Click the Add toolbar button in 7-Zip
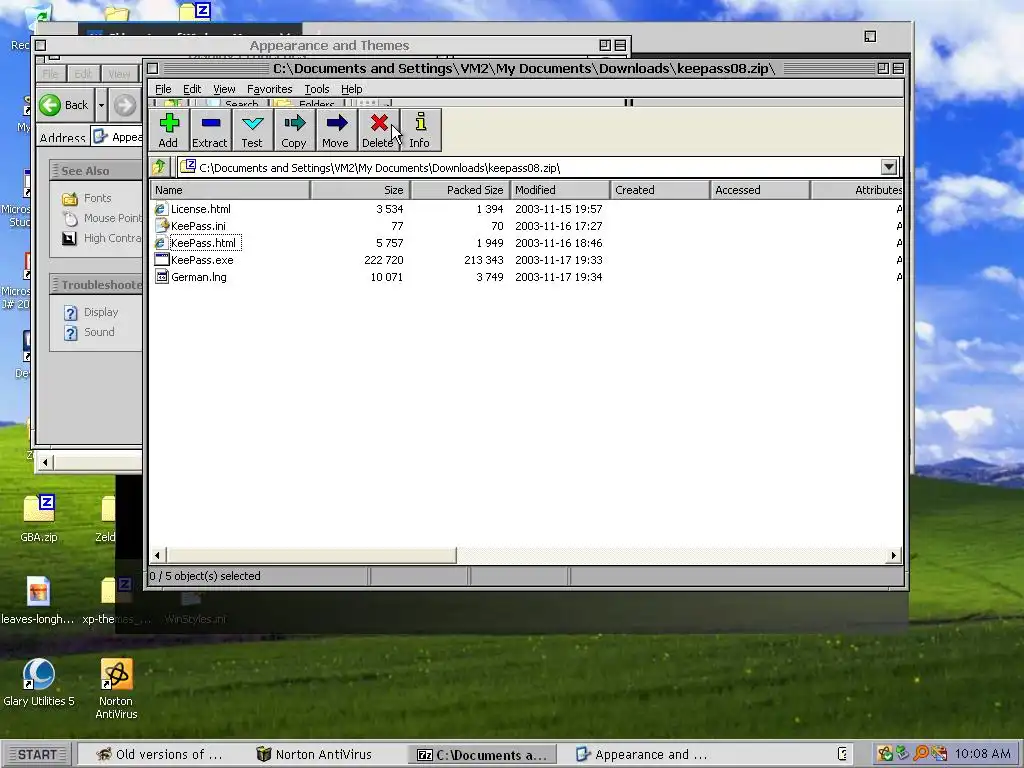 [168, 130]
